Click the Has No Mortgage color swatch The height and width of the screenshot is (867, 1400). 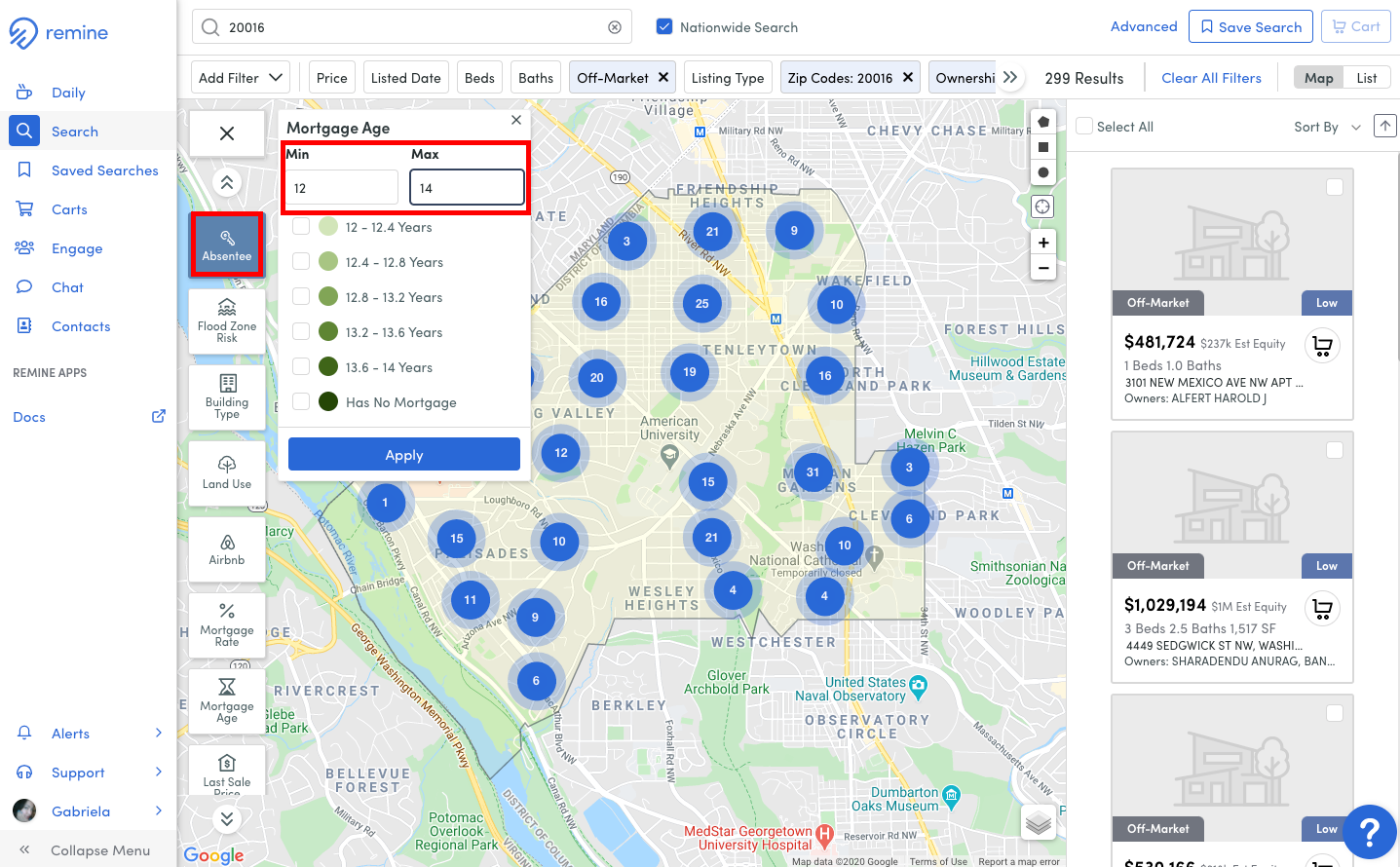(x=328, y=401)
